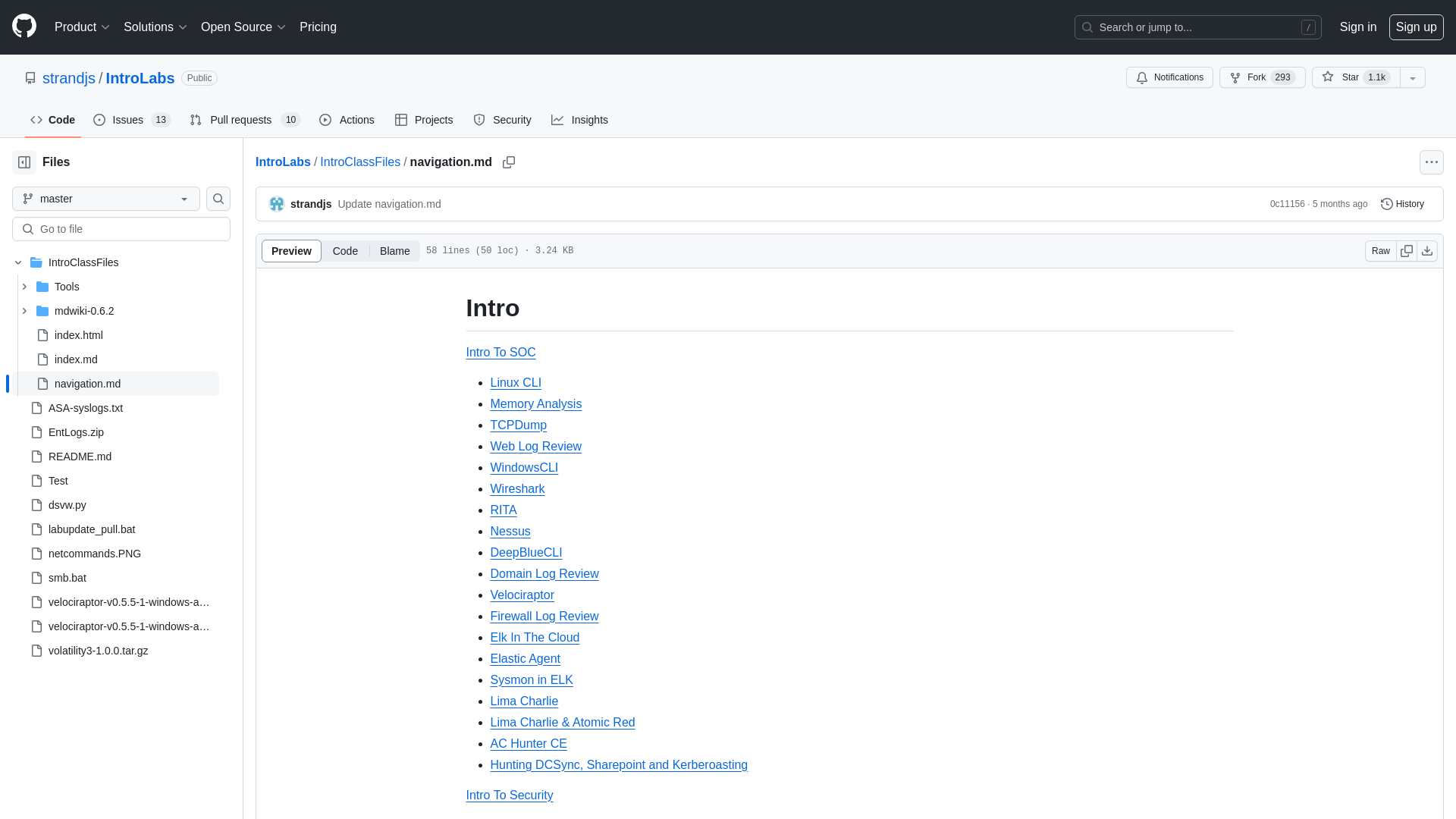Click the Sign in link
The height and width of the screenshot is (819, 1456).
tap(1357, 27)
